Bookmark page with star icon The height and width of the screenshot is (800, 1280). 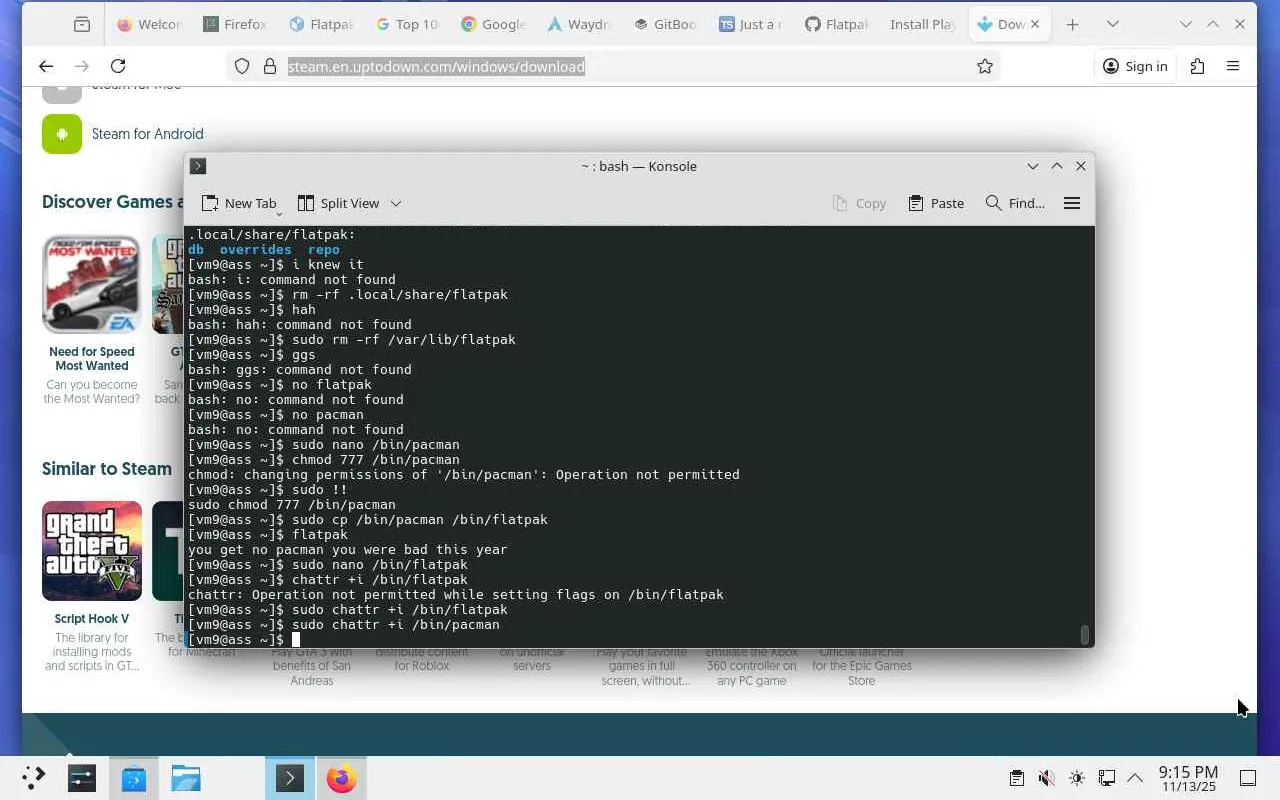(985, 66)
